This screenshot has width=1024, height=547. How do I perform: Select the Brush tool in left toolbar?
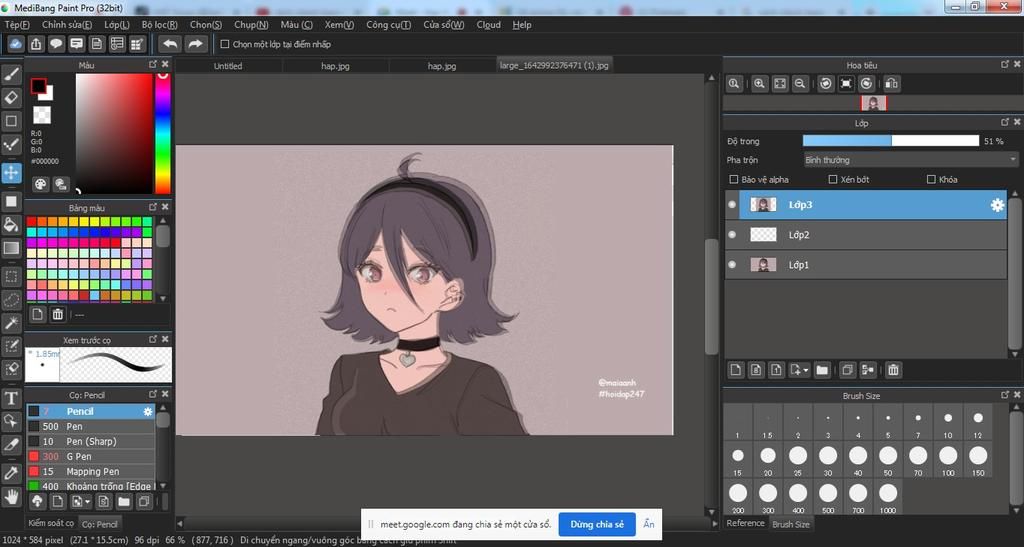12,74
